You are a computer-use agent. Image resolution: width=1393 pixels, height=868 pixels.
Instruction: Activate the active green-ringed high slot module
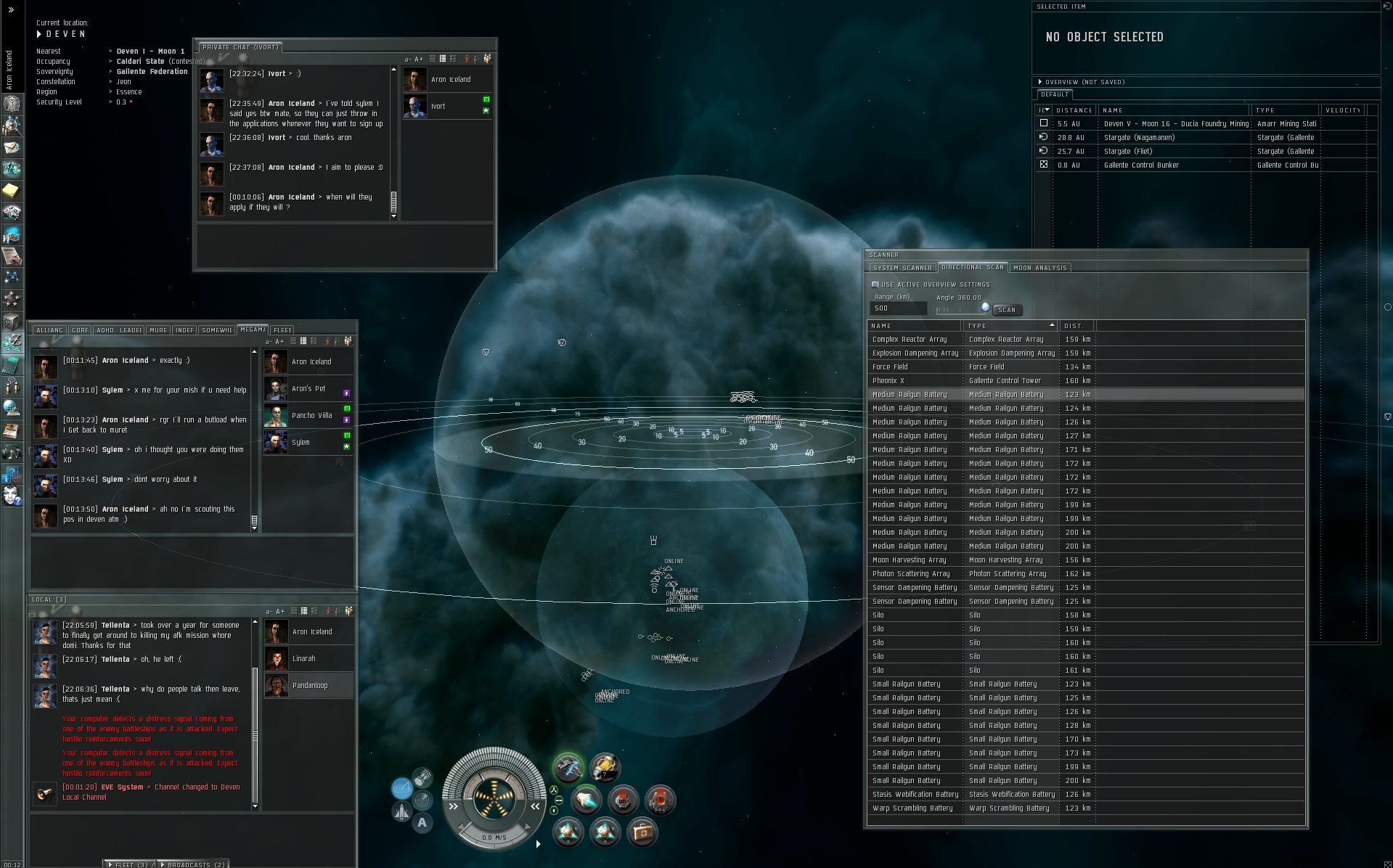568,768
